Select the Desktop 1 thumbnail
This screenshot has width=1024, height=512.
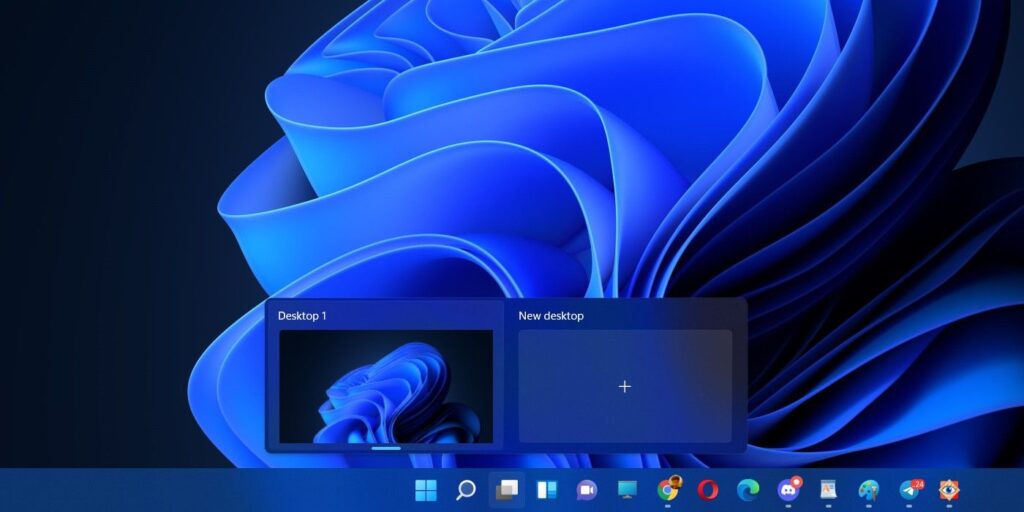386,387
